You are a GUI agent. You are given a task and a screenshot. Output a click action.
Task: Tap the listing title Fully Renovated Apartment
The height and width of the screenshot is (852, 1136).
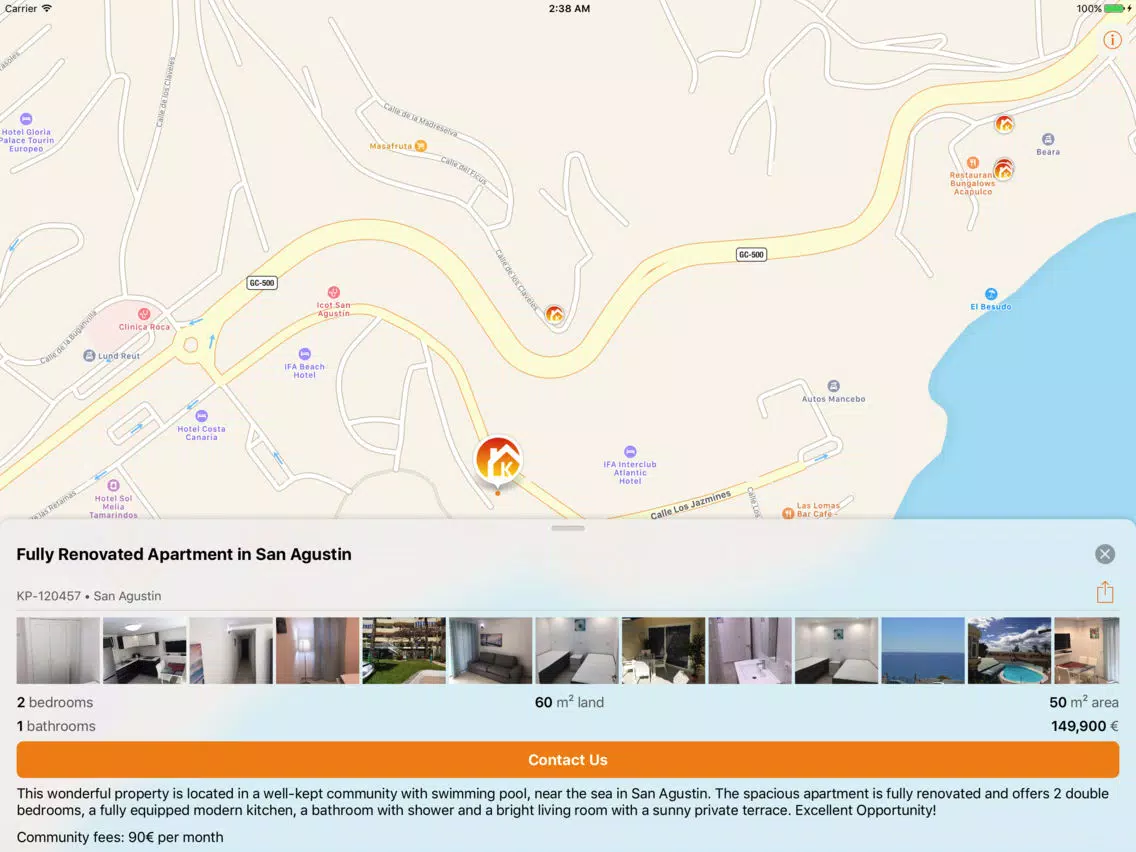[x=184, y=554]
